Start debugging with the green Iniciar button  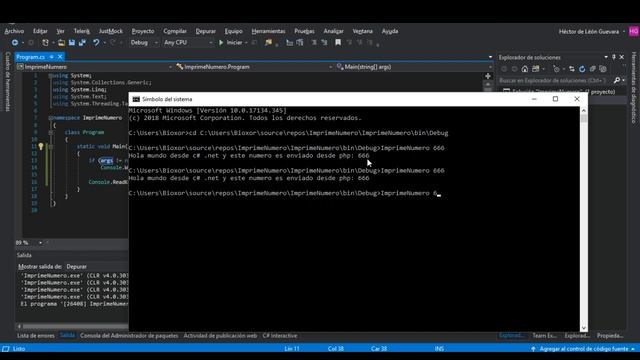tap(231, 42)
